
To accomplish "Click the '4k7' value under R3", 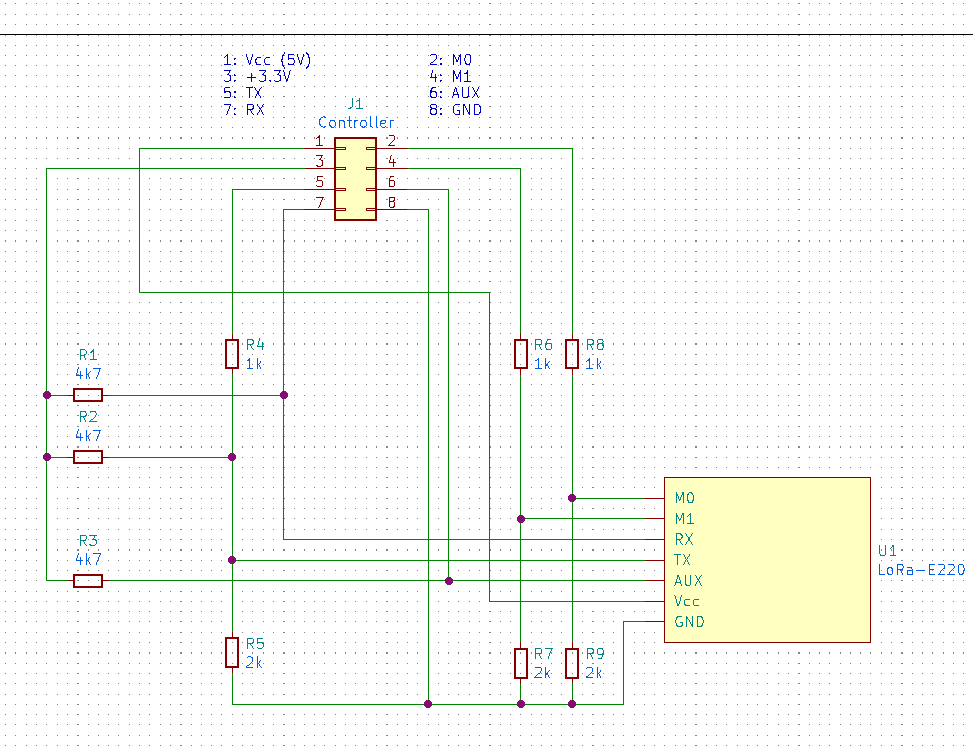I will (x=88, y=559).
